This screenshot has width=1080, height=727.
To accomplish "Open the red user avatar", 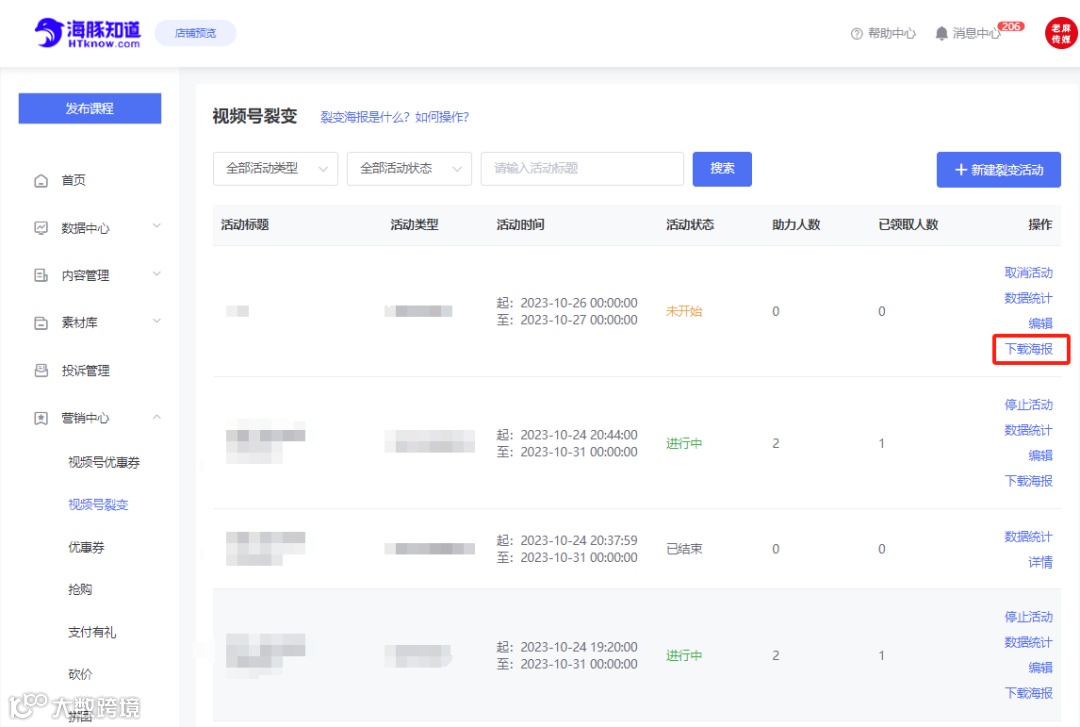I will (1061, 33).
